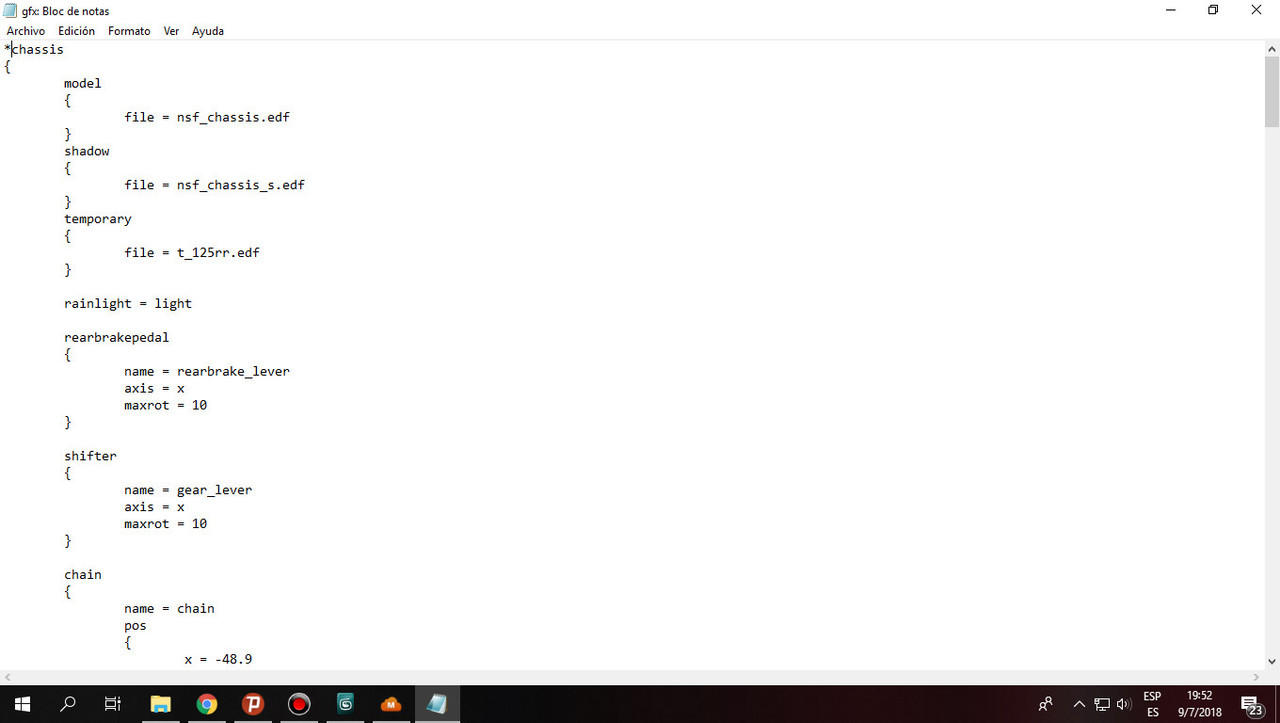
Task: Click the text 'nsf_chassis.edf'
Action: point(233,117)
